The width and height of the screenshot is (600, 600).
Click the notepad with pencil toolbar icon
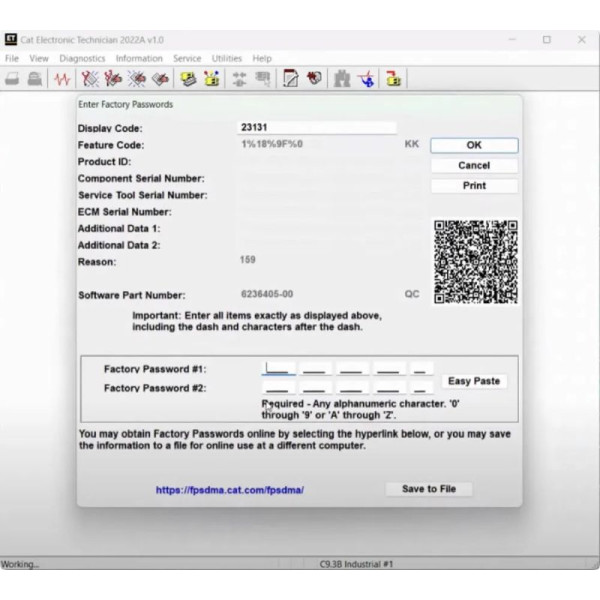pyautogui.click(x=291, y=79)
